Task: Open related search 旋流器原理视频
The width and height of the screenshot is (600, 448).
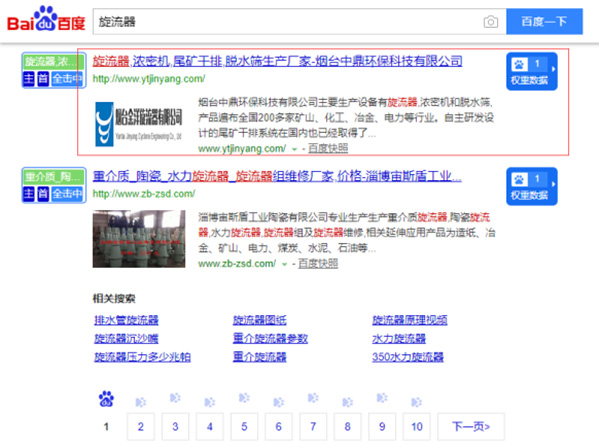Action: (x=410, y=320)
